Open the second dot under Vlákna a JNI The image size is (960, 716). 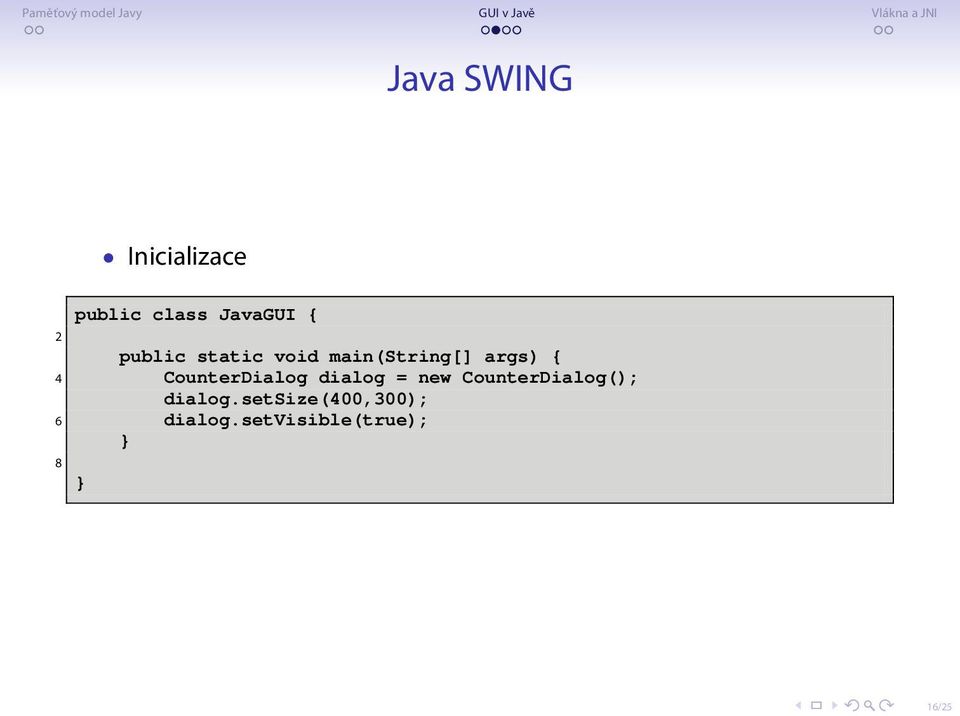point(889,30)
